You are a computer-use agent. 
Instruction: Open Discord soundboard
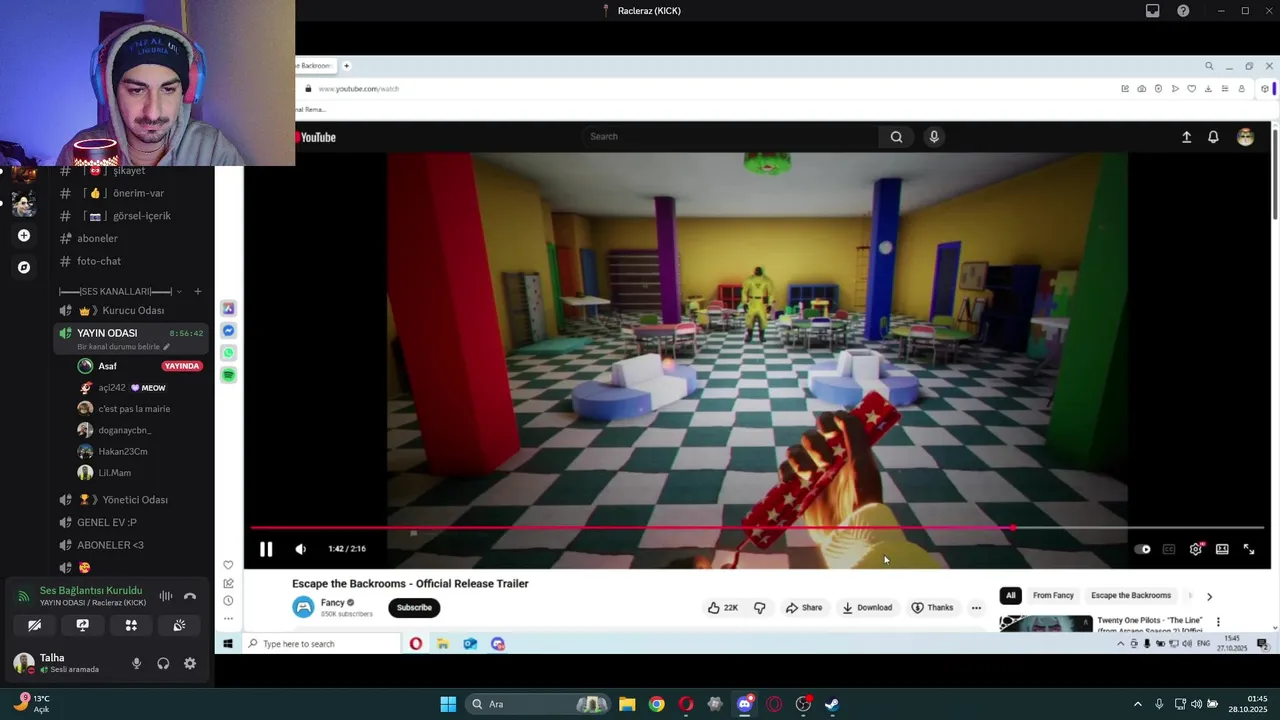(x=179, y=625)
